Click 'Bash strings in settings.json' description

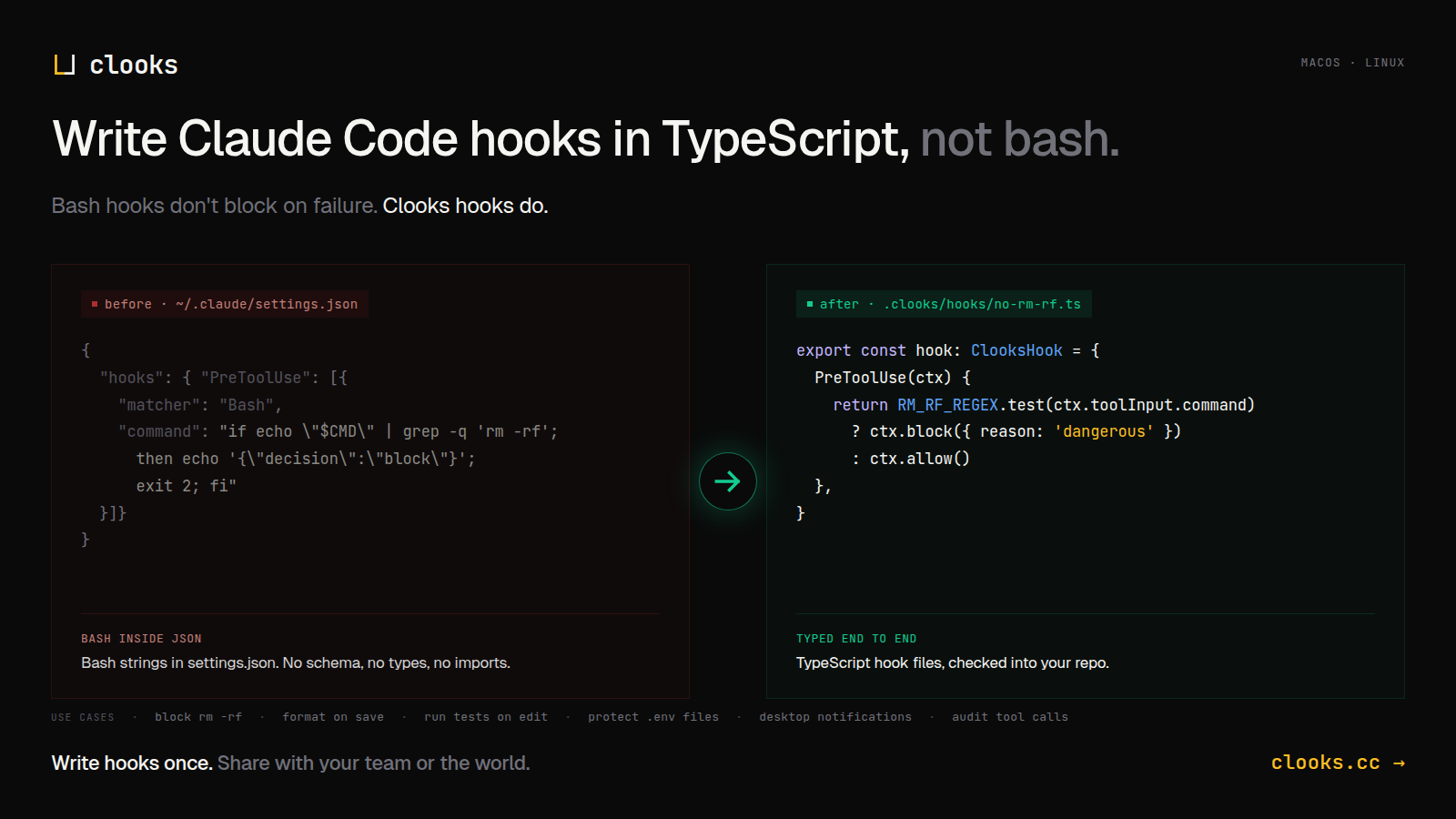pos(296,662)
